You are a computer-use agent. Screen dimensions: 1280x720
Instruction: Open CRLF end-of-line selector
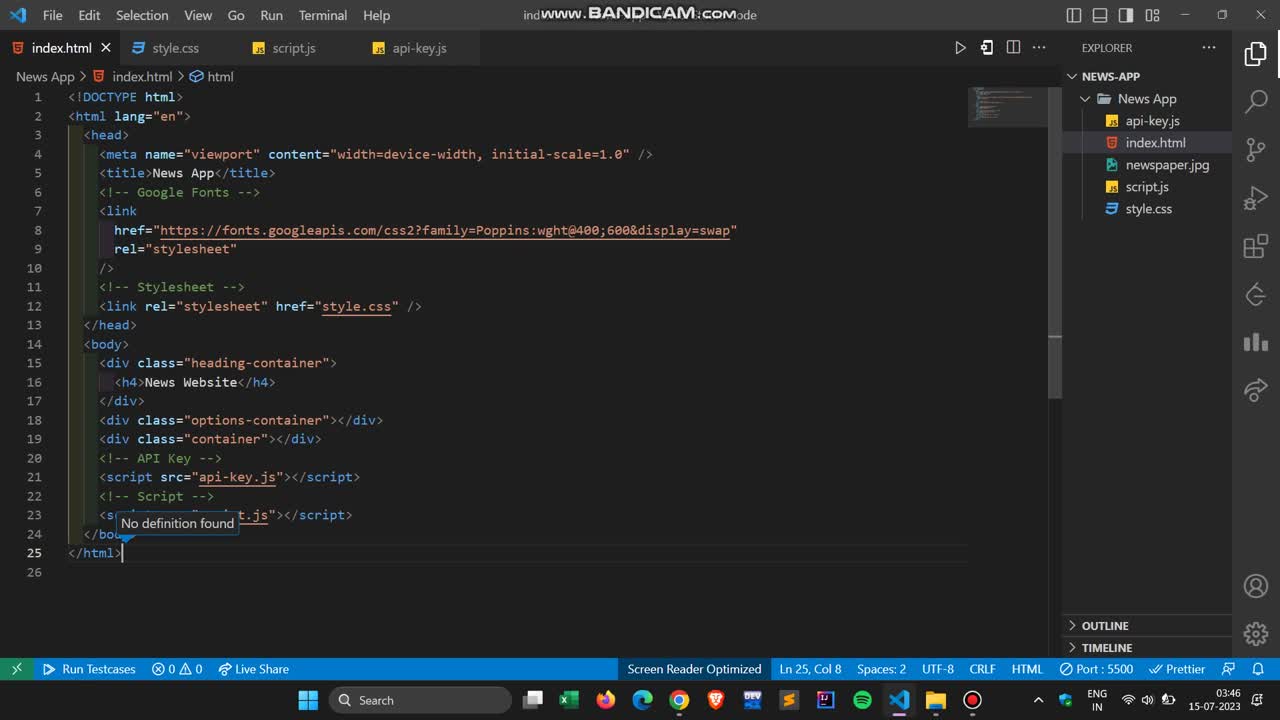coord(982,669)
